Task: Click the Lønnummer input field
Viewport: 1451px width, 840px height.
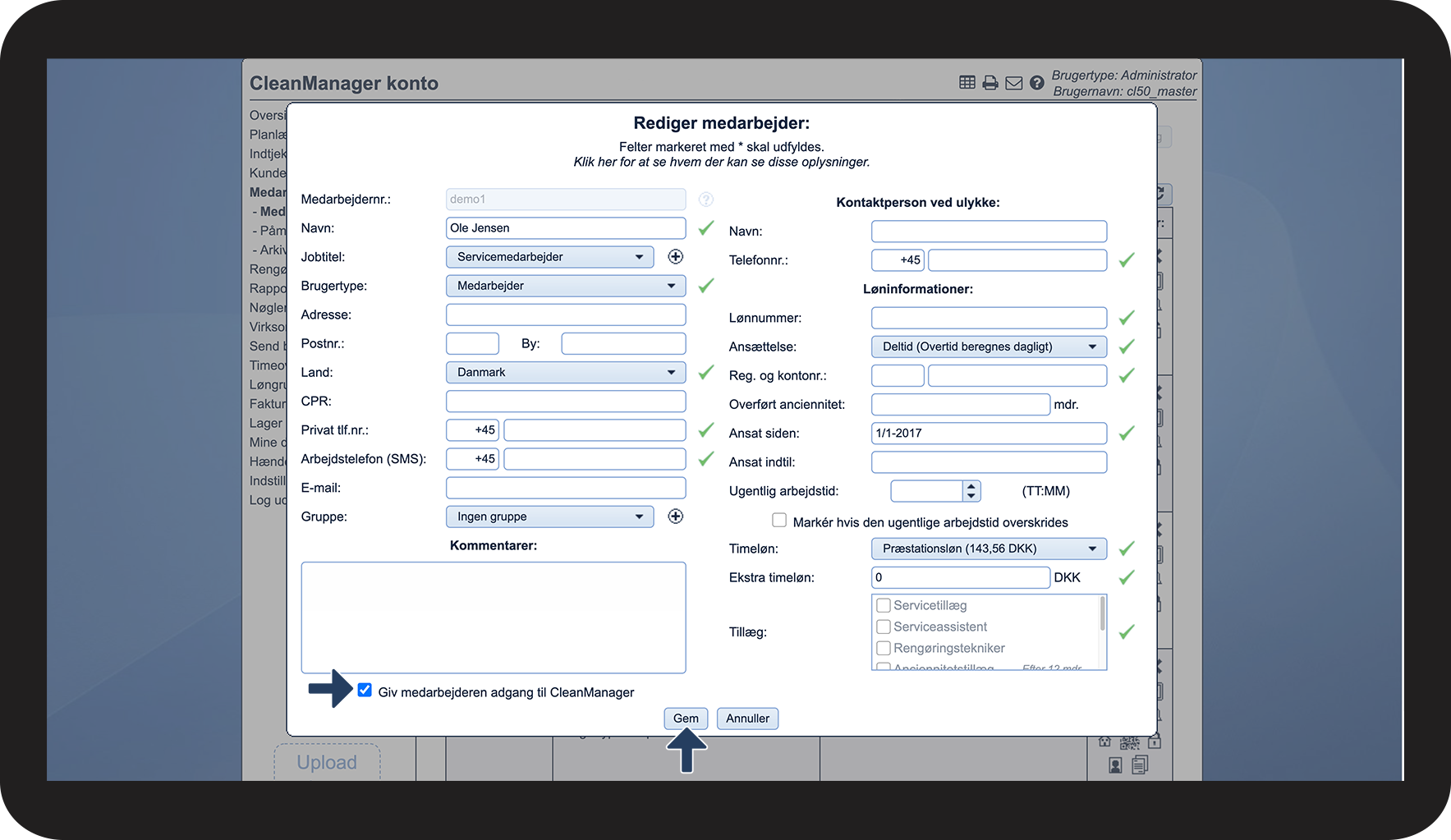Action: click(989, 318)
